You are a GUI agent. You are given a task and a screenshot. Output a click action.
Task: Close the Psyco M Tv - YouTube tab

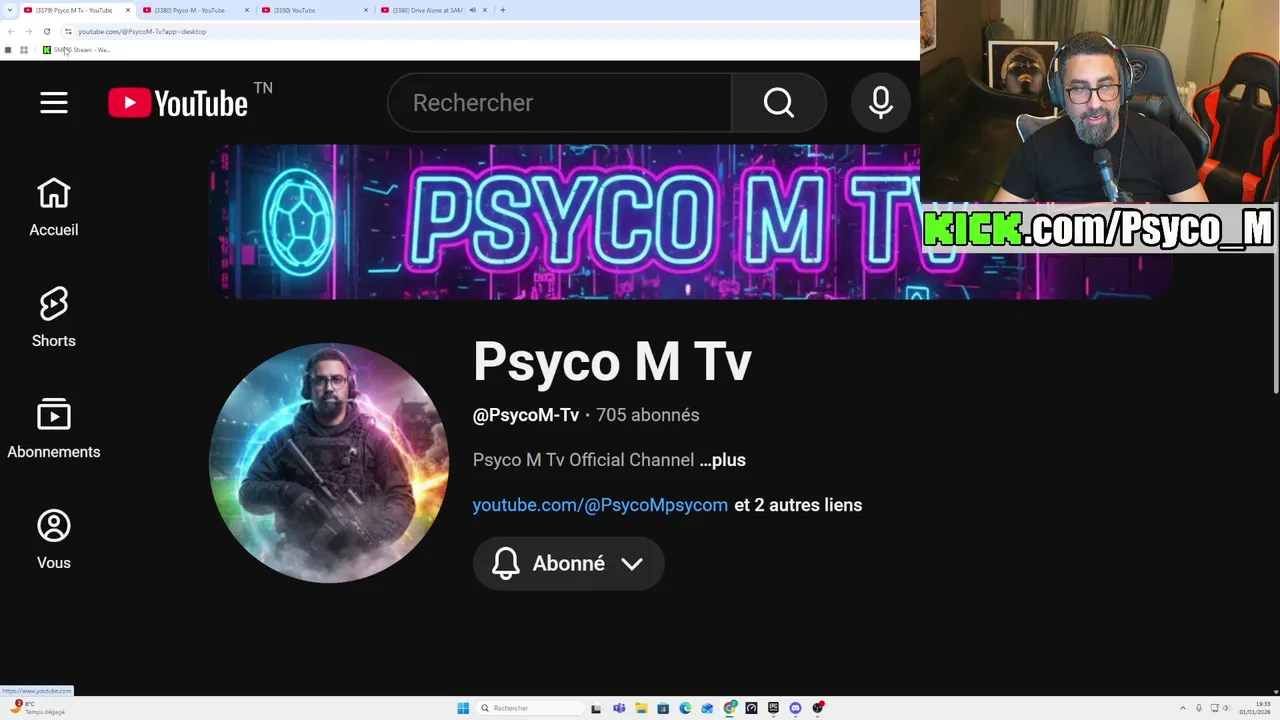[128, 10]
